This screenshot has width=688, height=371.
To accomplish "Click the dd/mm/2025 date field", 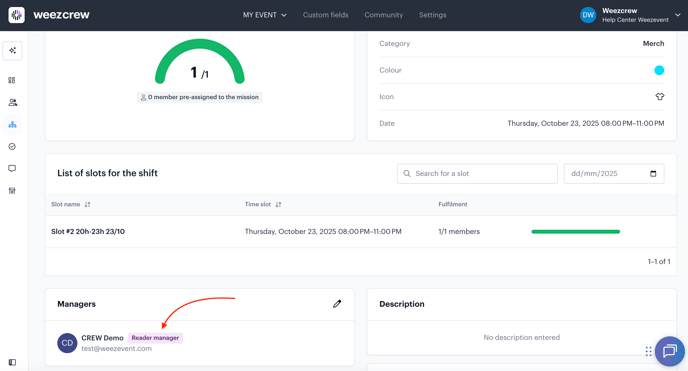I will (614, 174).
